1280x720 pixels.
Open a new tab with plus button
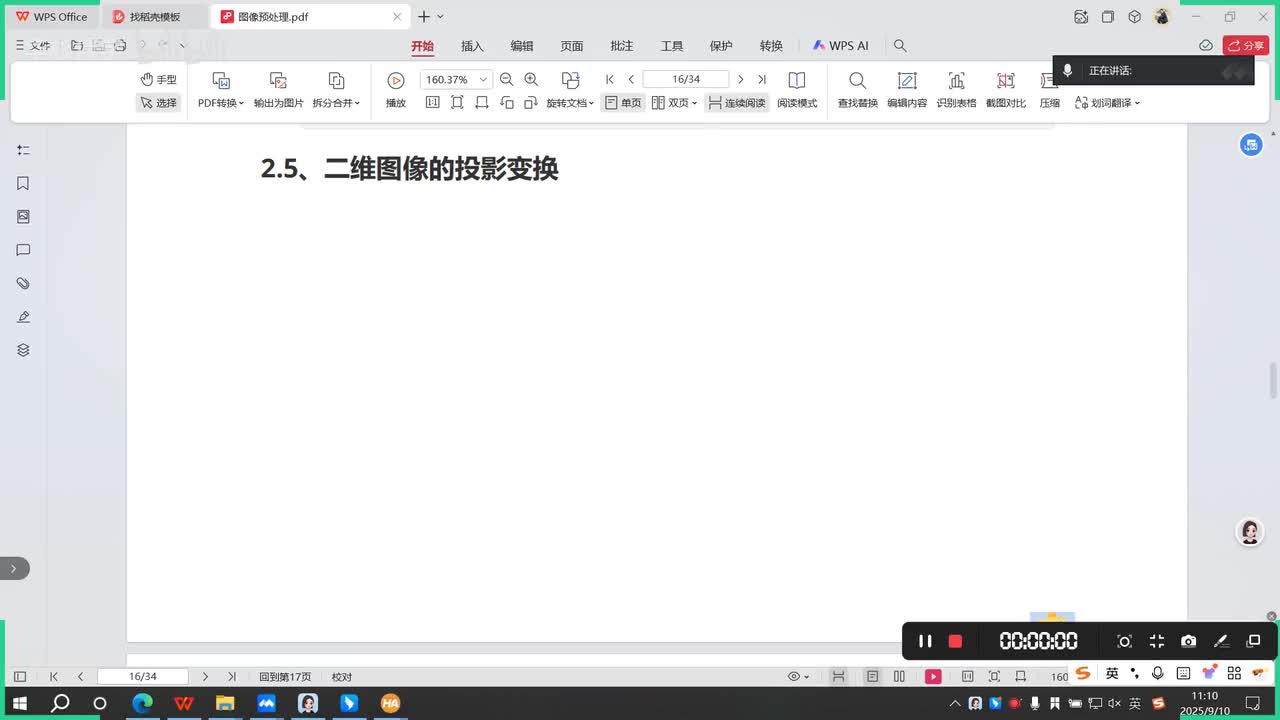click(x=424, y=17)
